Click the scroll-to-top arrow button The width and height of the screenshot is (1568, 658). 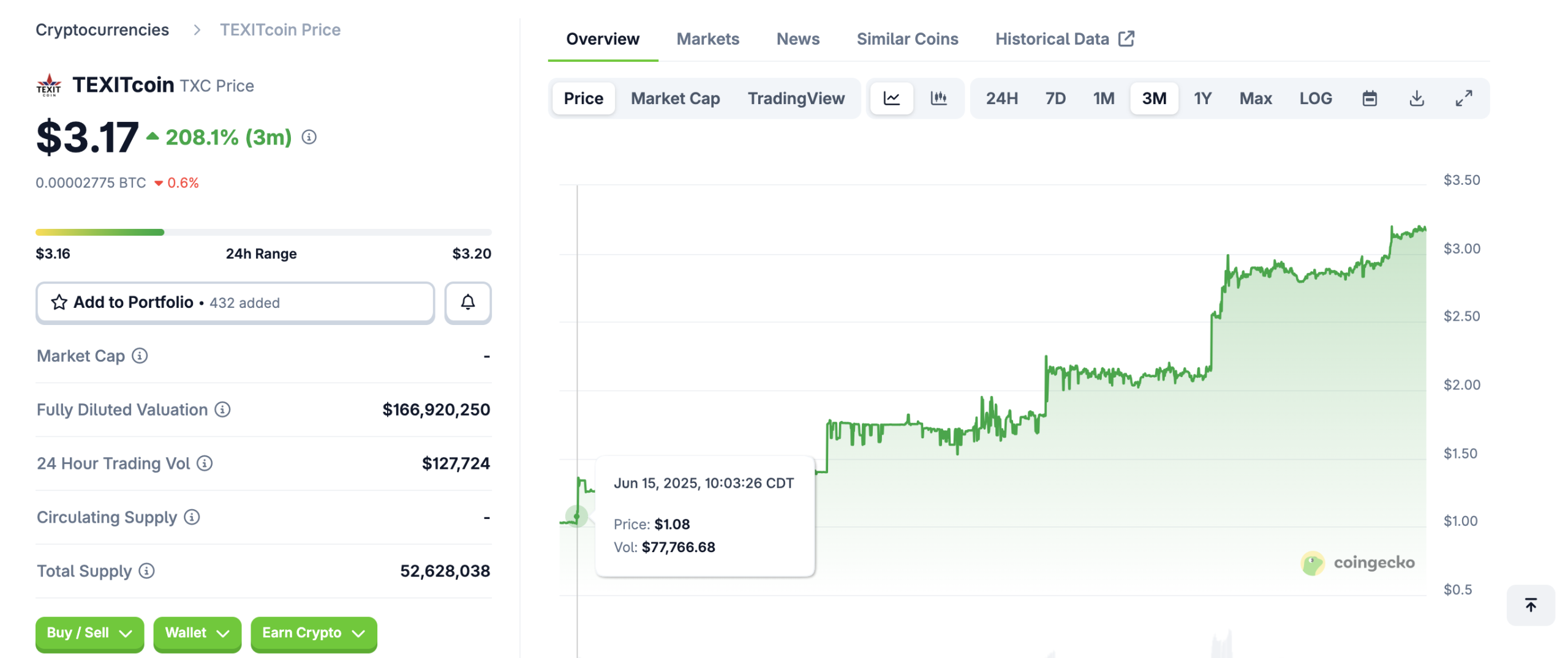click(x=1530, y=605)
